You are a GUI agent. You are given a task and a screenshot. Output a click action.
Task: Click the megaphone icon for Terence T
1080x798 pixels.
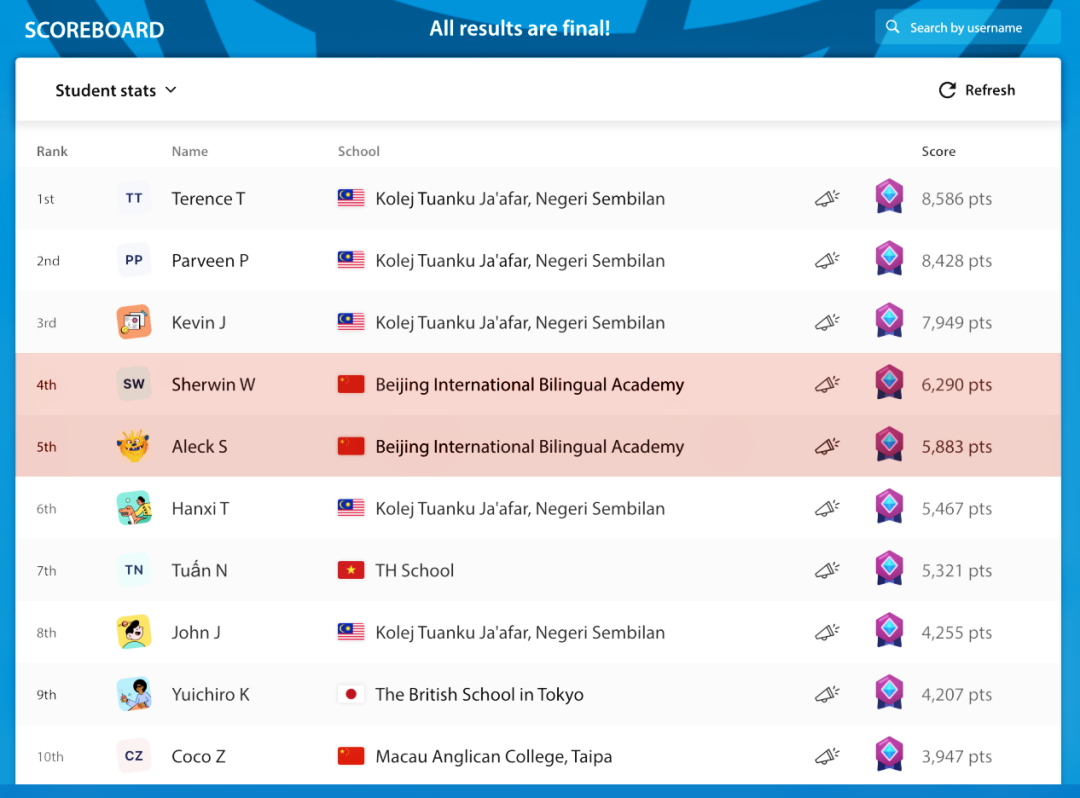tap(827, 198)
